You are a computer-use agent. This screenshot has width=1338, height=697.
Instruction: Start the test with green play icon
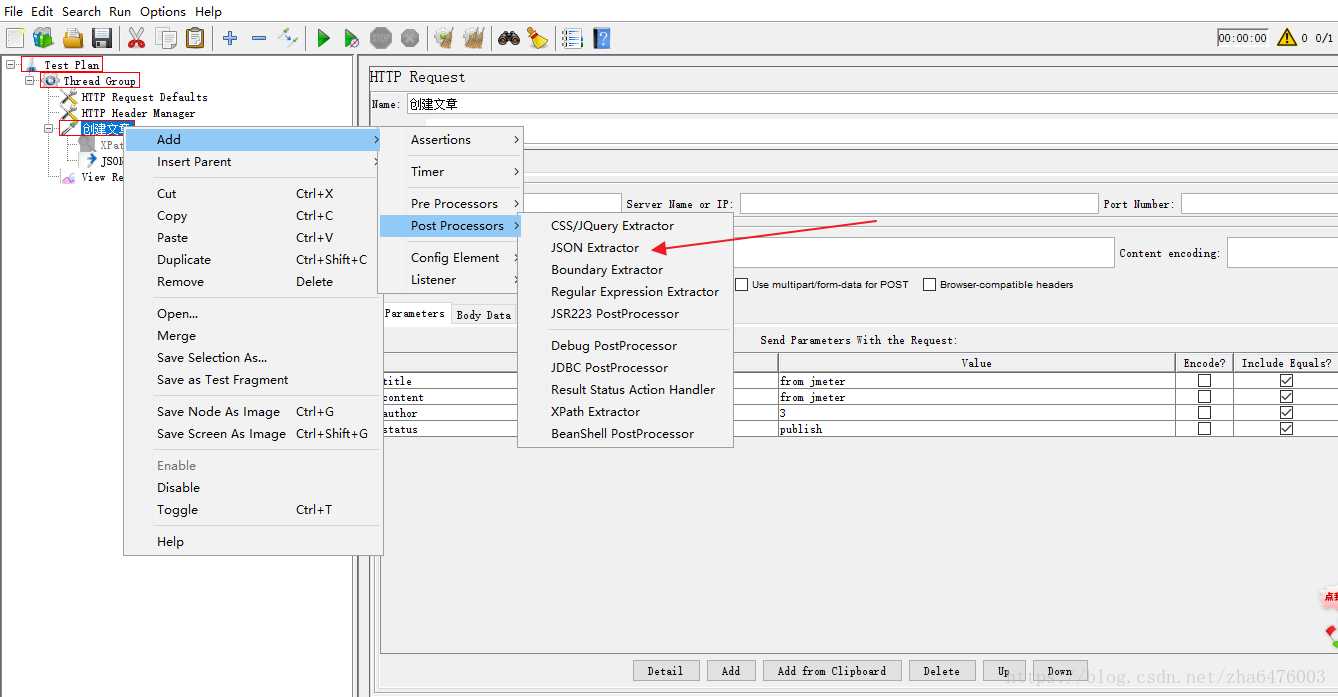click(323, 38)
